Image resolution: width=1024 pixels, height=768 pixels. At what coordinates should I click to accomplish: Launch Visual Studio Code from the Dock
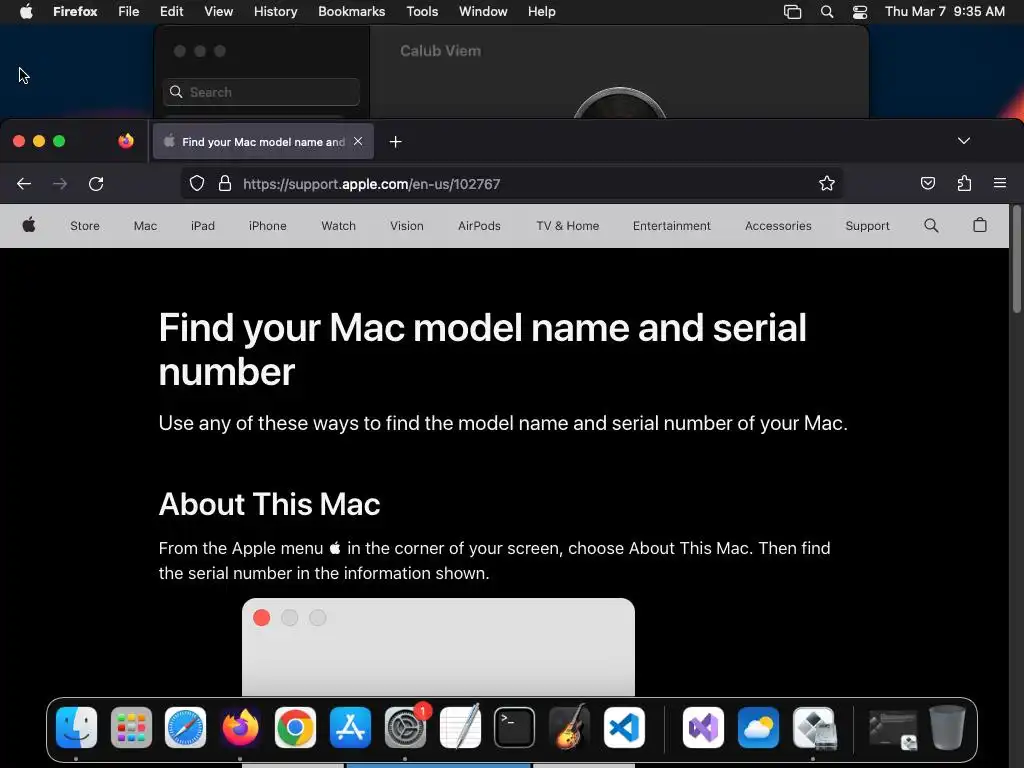click(x=624, y=728)
